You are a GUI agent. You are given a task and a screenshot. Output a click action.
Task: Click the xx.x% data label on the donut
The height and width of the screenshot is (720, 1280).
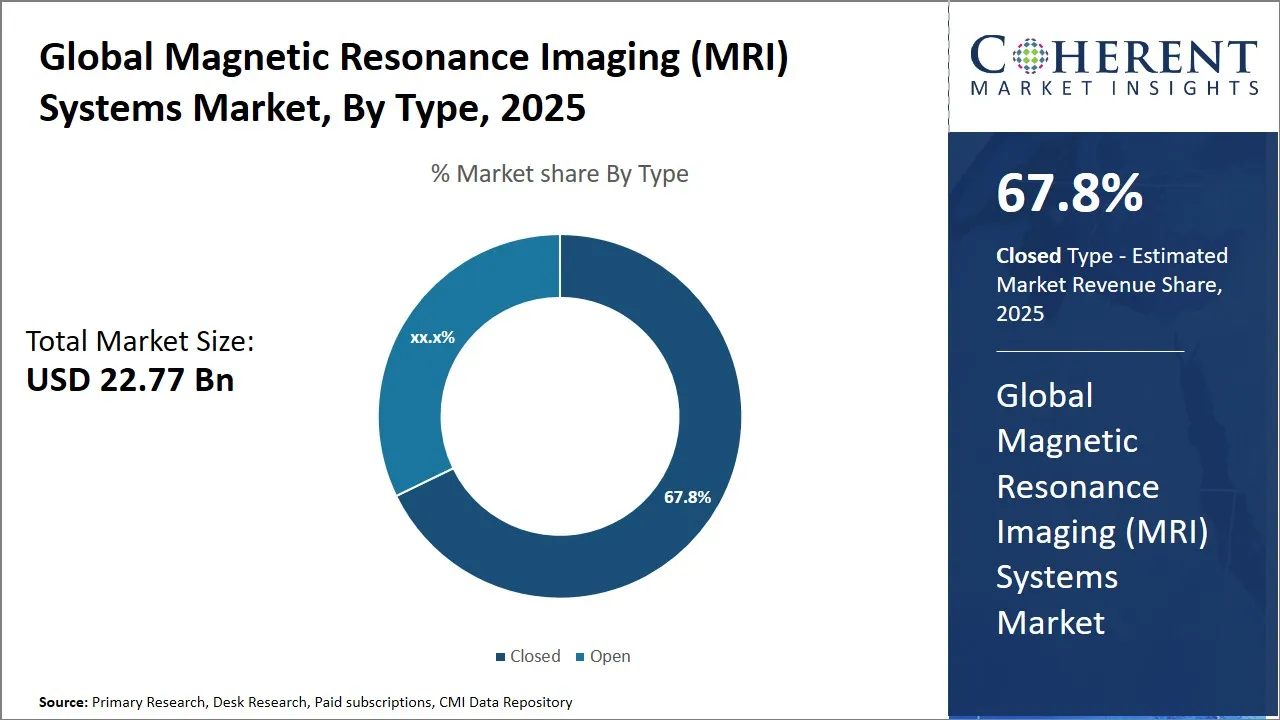point(432,338)
